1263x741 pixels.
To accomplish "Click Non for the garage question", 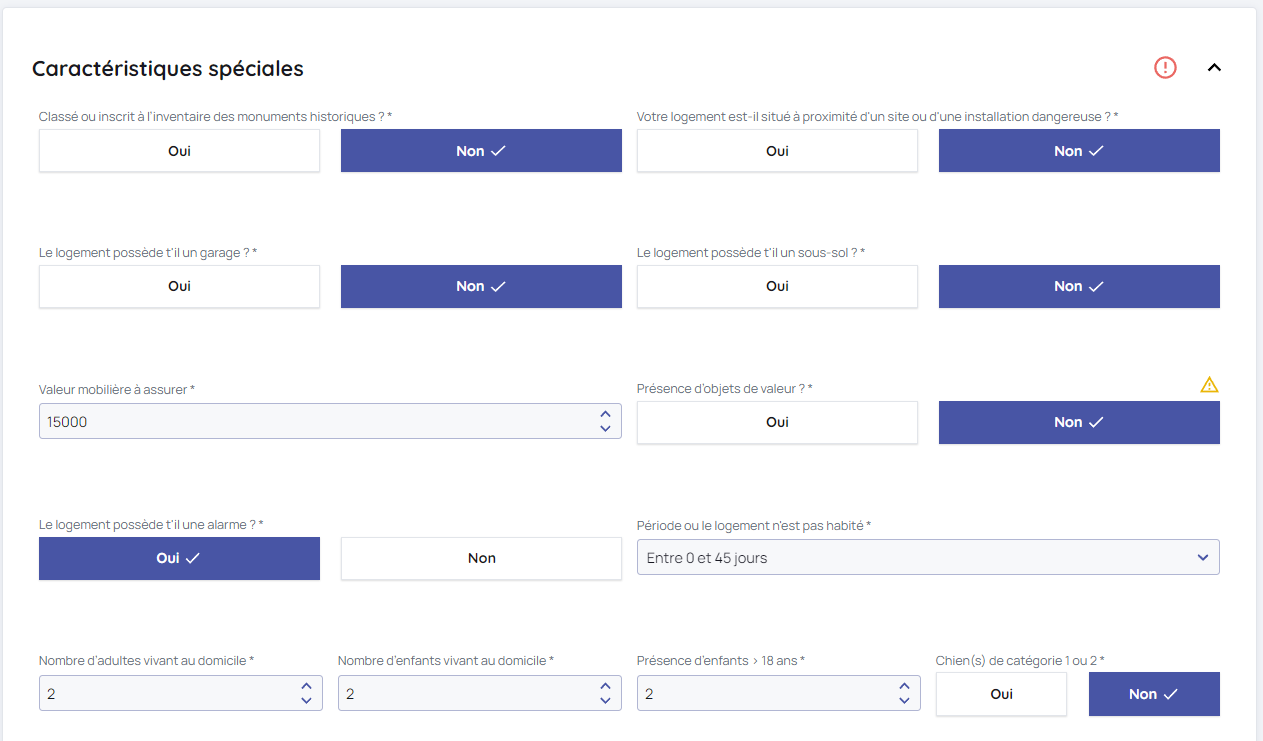I will point(481,286).
